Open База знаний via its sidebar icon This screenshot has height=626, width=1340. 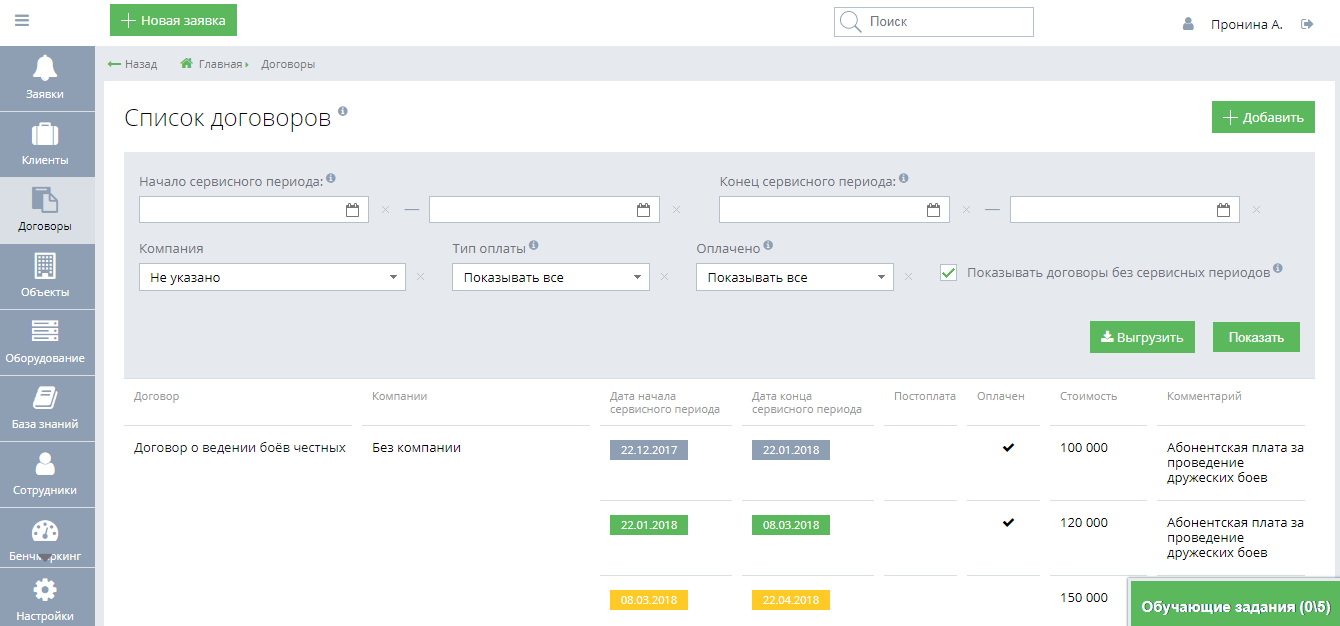point(47,407)
